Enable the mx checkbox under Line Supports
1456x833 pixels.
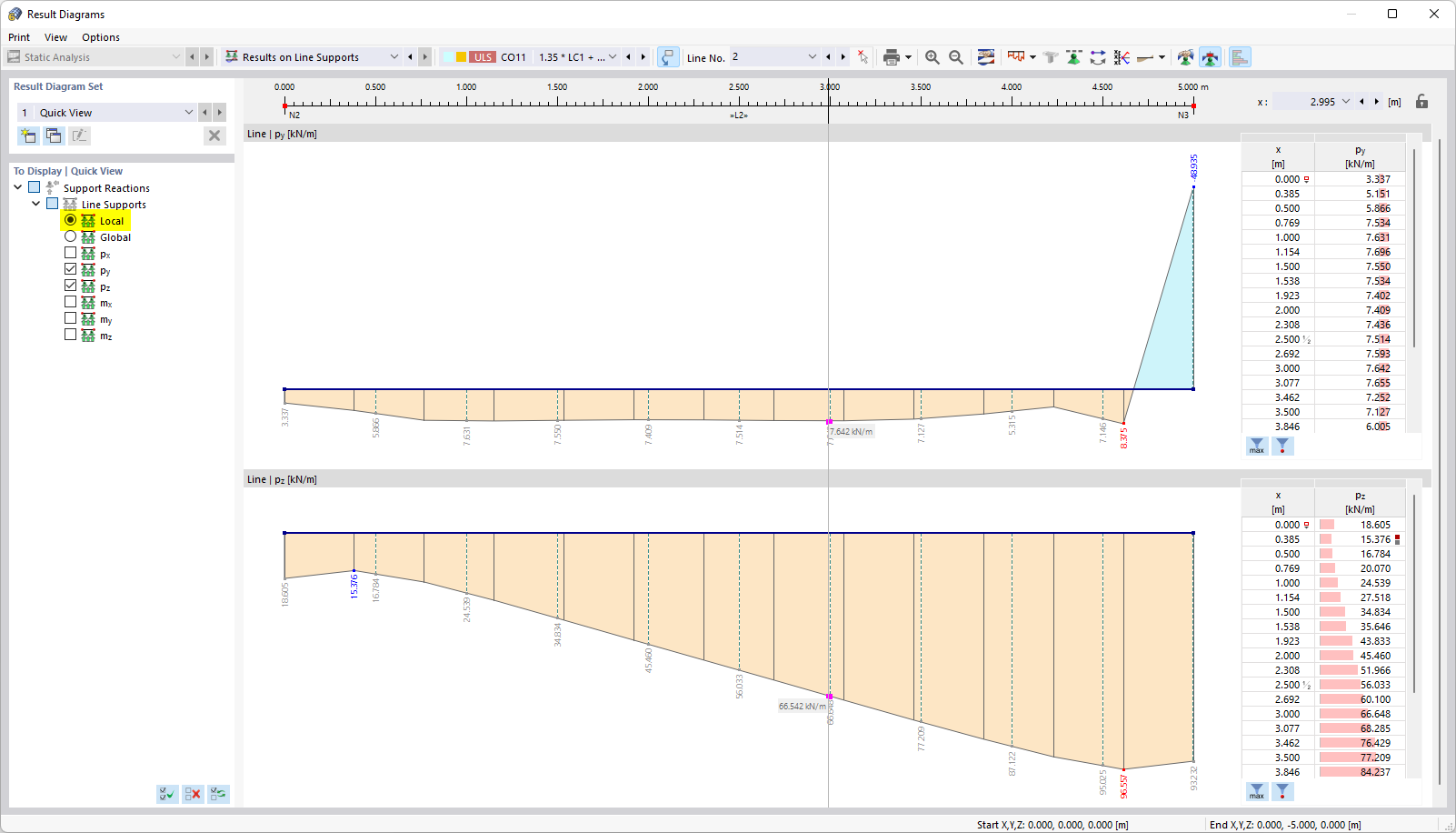(x=70, y=301)
